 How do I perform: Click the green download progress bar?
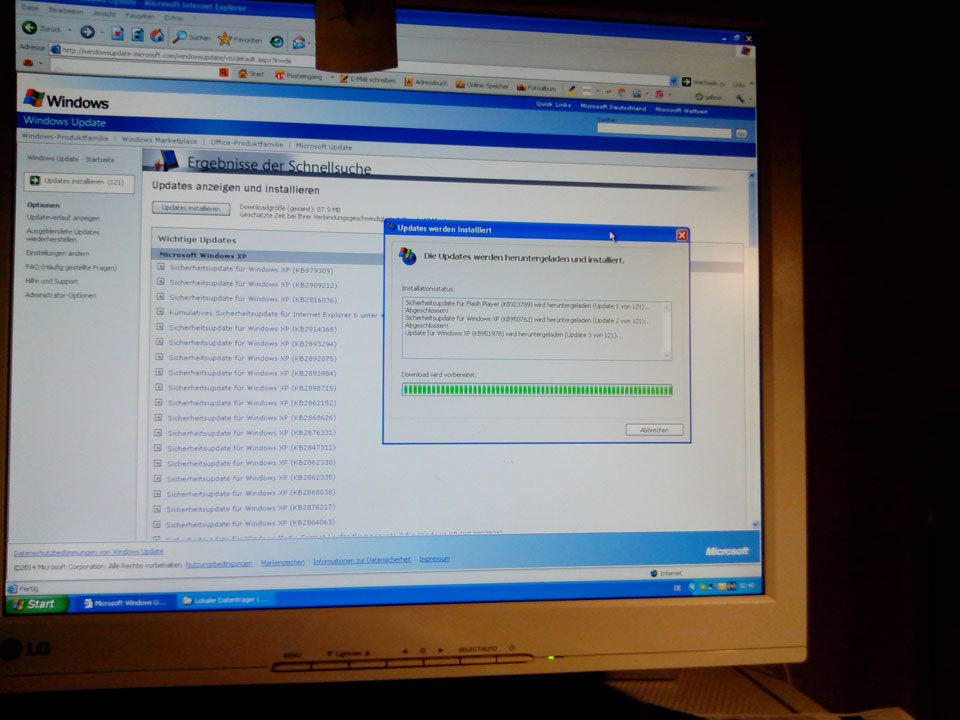[537, 389]
